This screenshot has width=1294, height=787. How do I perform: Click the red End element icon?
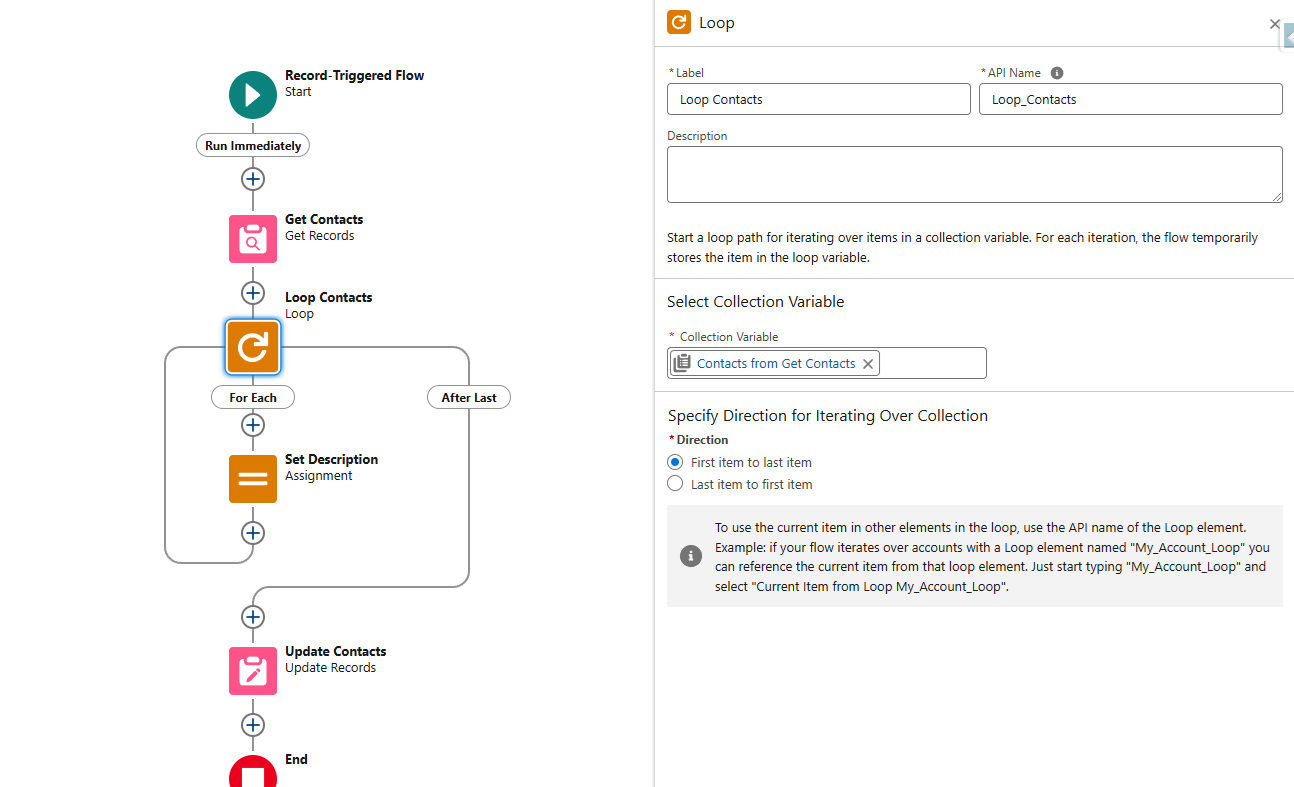[253, 774]
